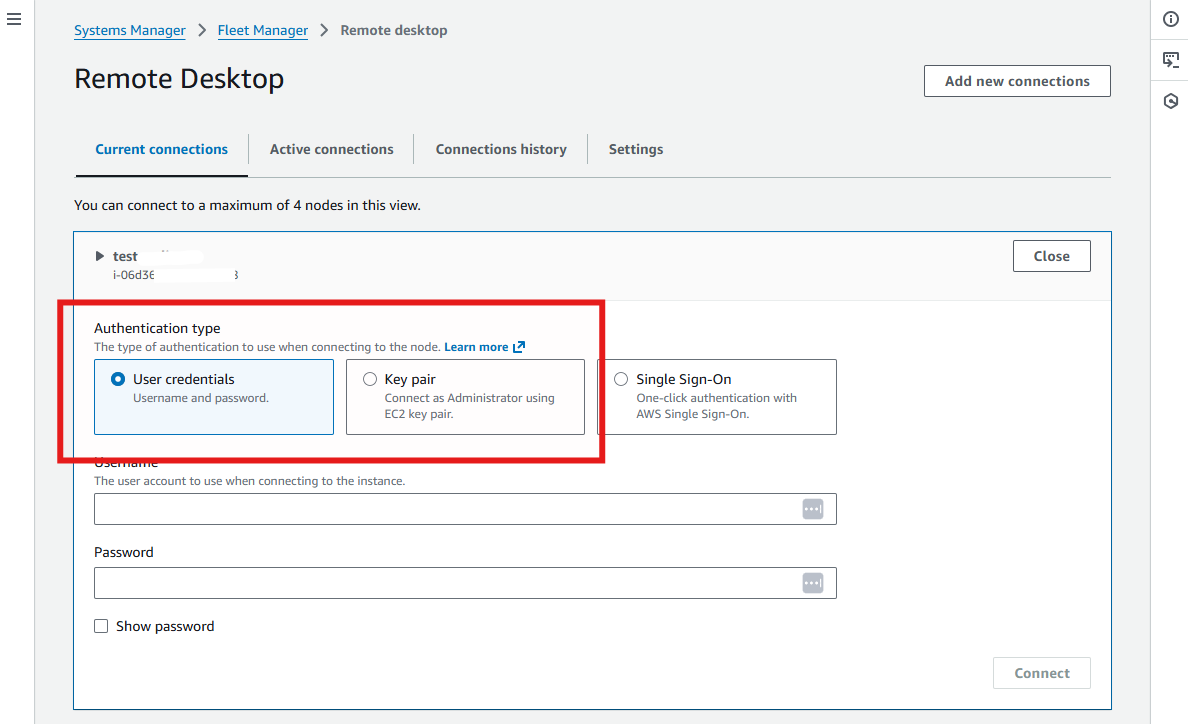Click the info icon in the right sidebar

click(x=1170, y=18)
